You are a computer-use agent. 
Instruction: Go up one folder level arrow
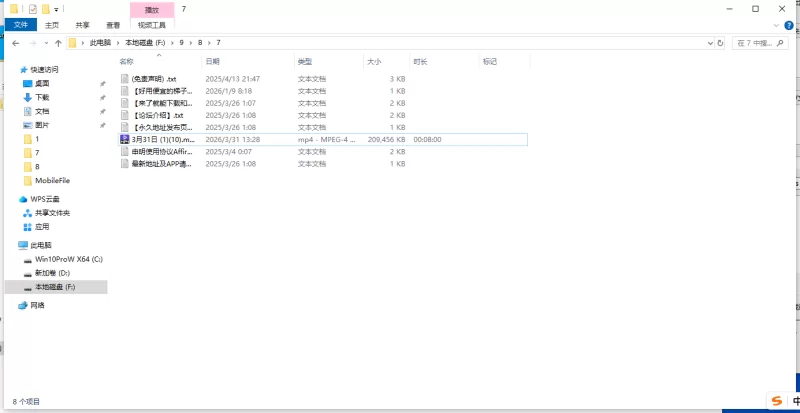click(x=58, y=43)
